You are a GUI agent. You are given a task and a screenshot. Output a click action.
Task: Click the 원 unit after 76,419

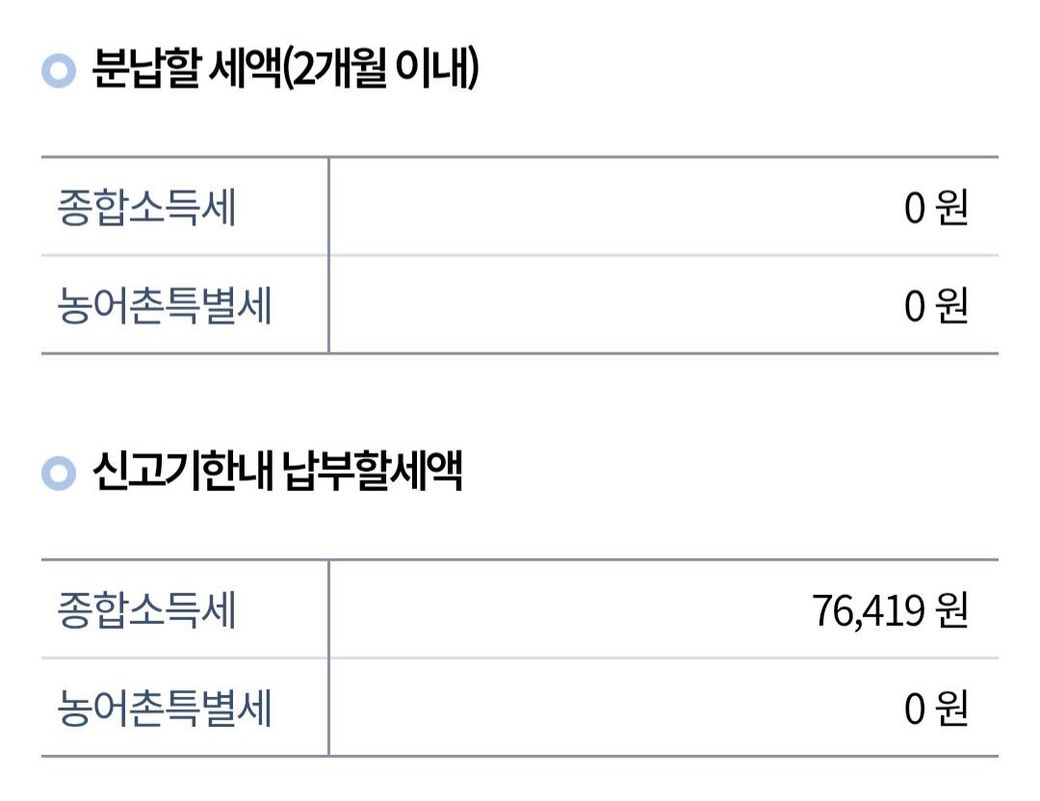pos(952,610)
